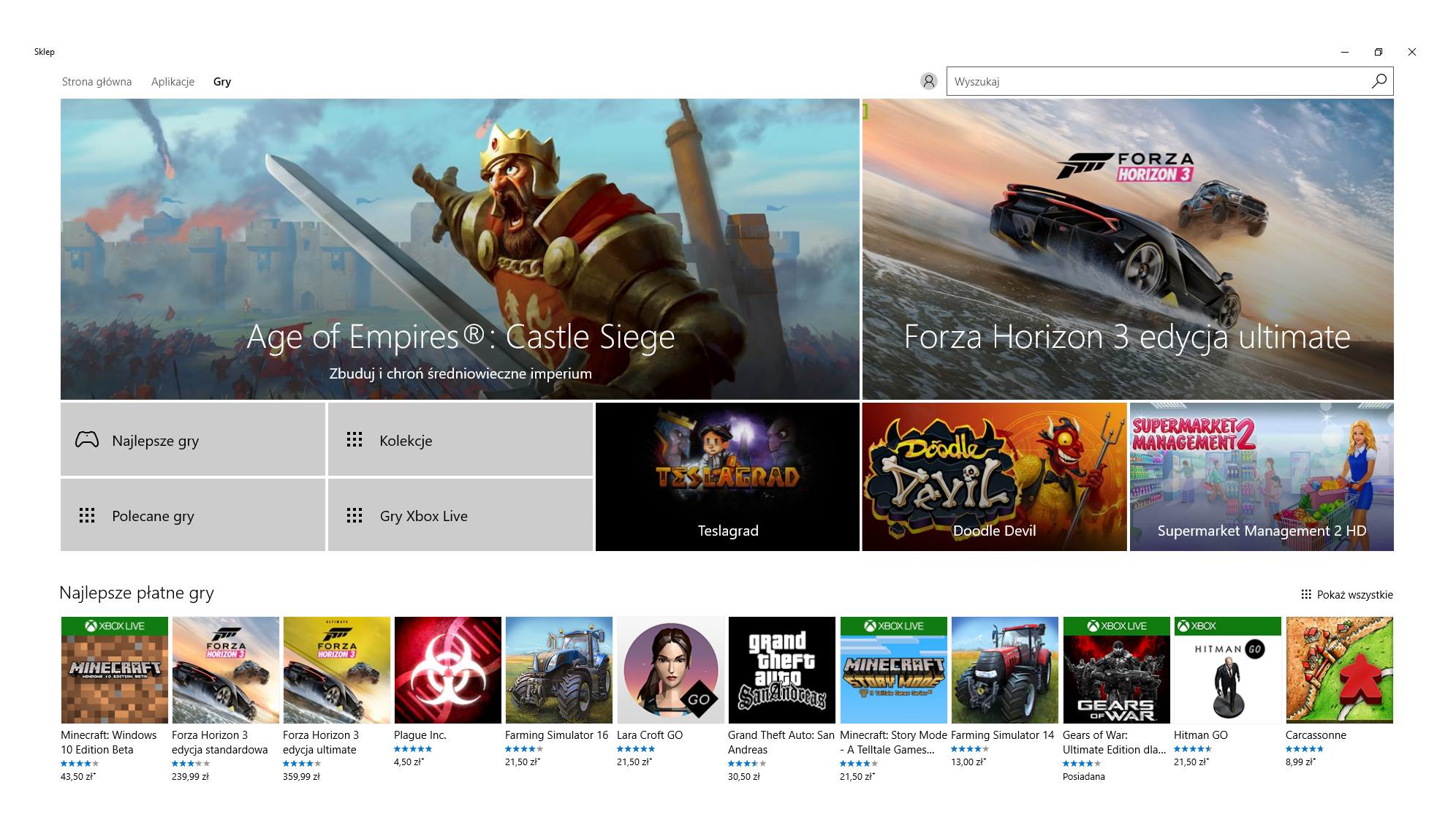
Task: Click the star rating under Lara Croft GO
Action: pyautogui.click(x=636, y=749)
